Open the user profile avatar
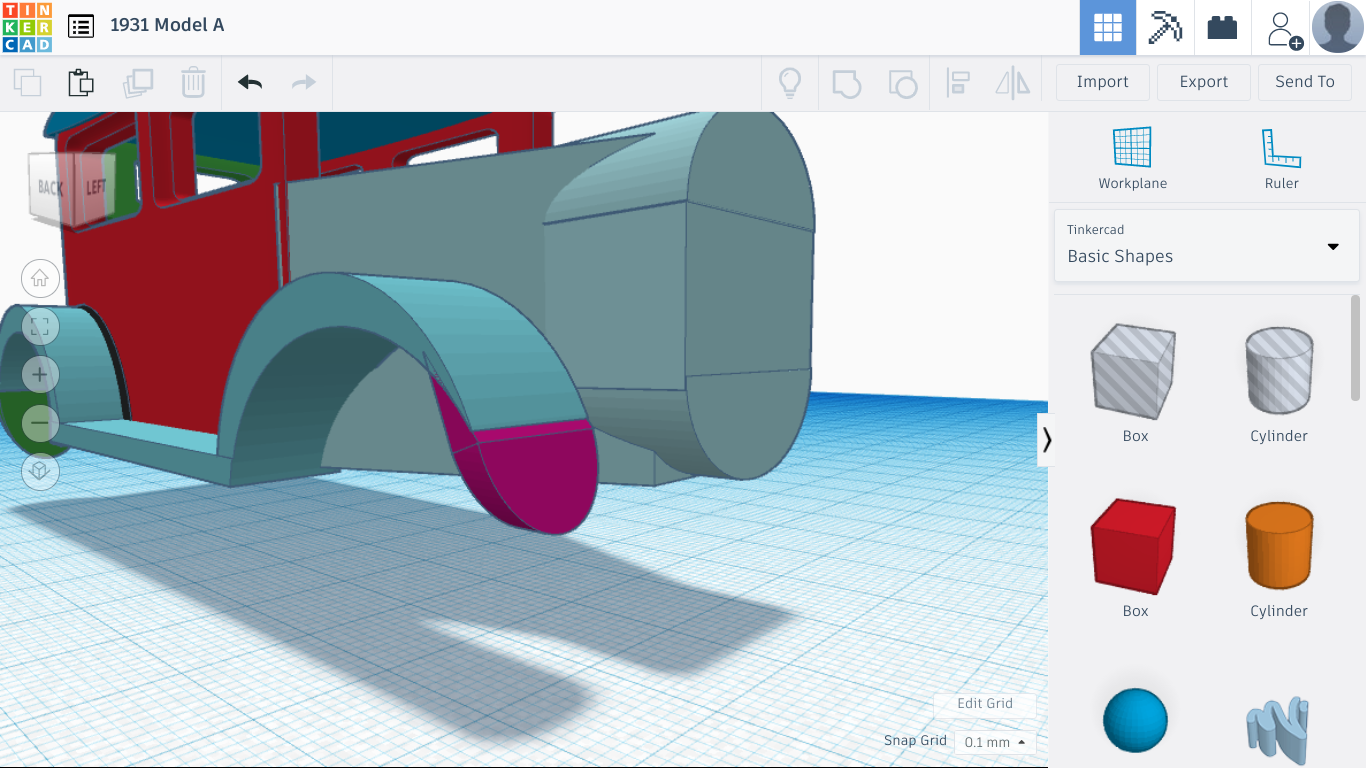Viewport: 1366px width, 768px height. pos(1337,27)
